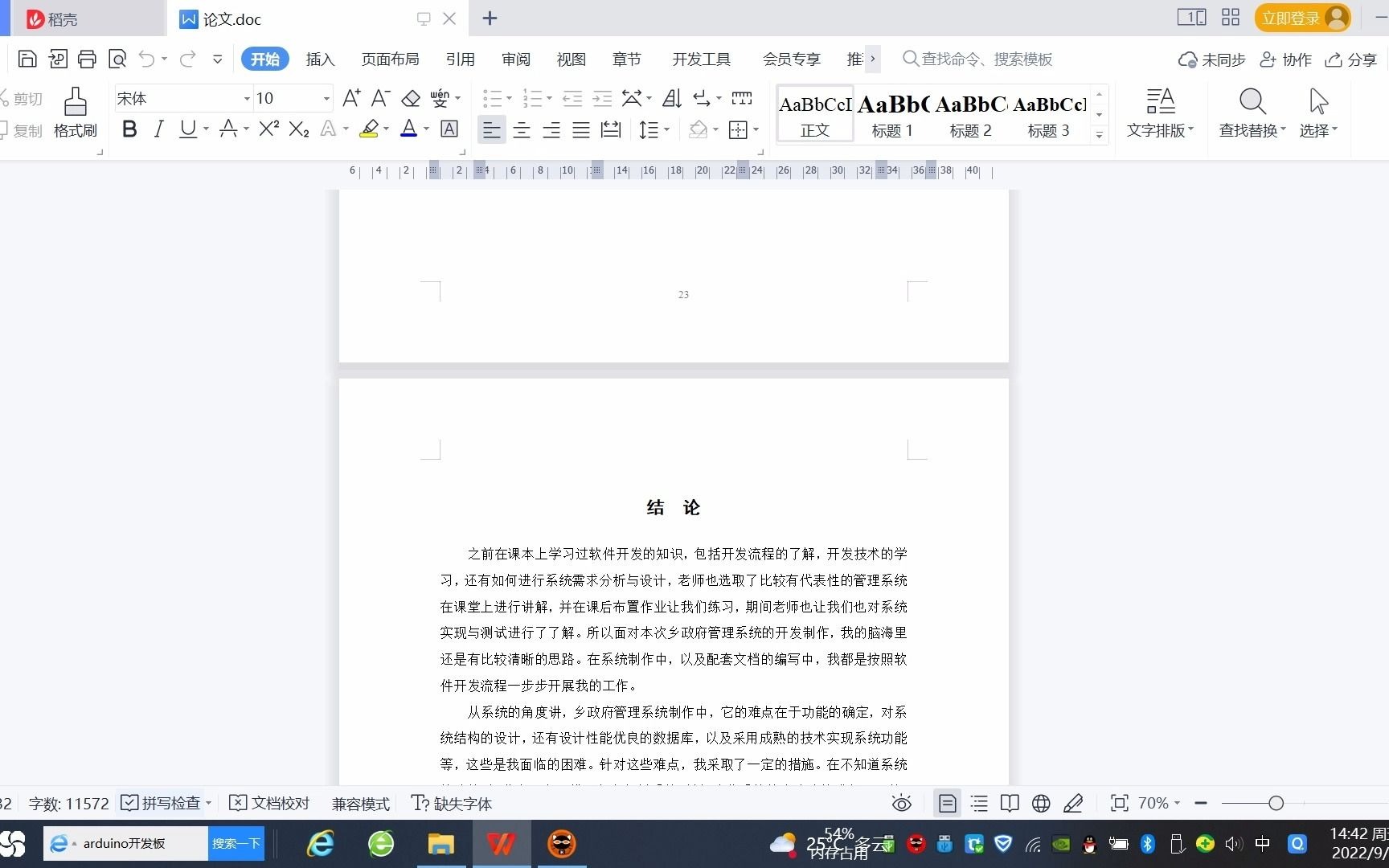Open Internet Explorer from taskbar
Screen dimensions: 1389x868
[x=321, y=844]
